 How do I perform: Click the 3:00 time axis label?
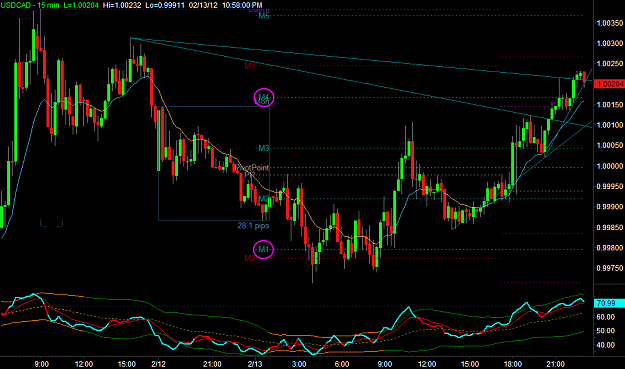click(299, 364)
